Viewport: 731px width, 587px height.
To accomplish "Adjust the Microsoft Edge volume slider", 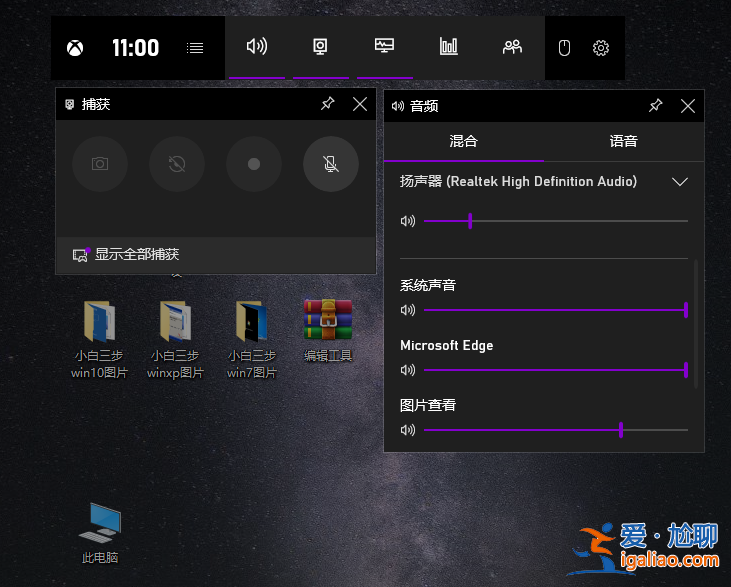I will pyautogui.click(x=556, y=370).
